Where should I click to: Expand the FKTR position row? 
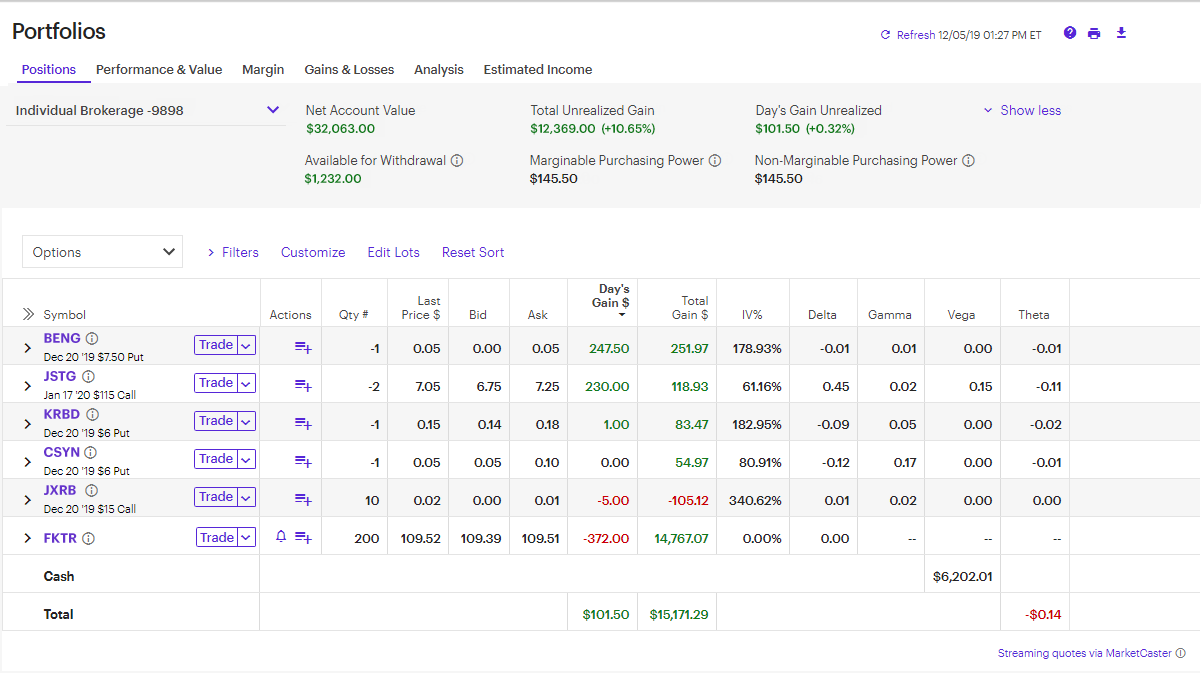pyautogui.click(x=28, y=538)
